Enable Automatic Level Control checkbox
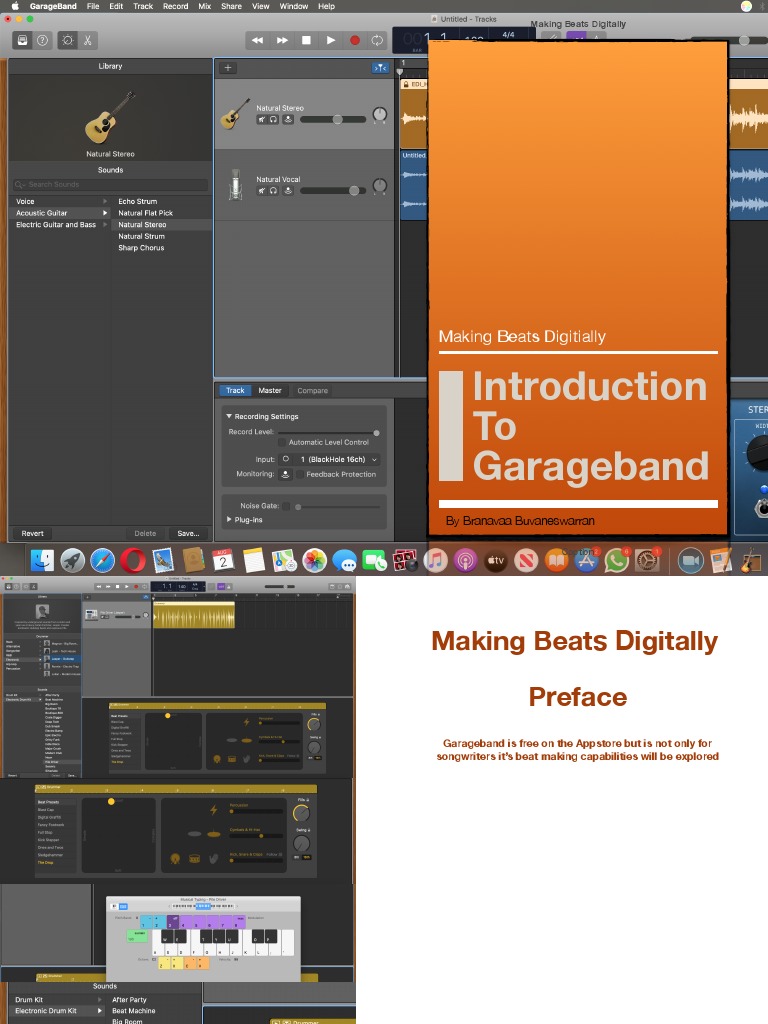 point(283,443)
